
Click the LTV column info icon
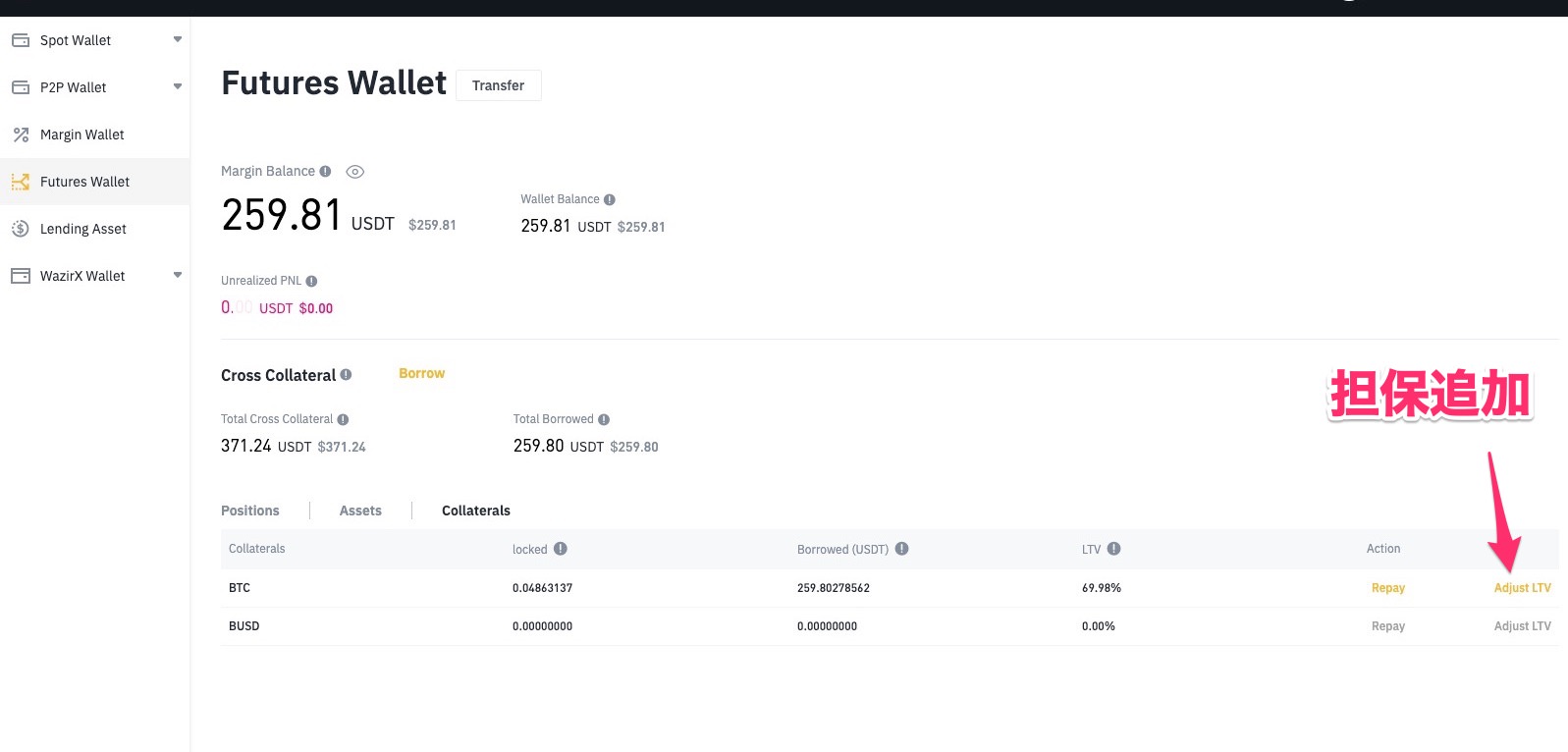click(x=1114, y=549)
